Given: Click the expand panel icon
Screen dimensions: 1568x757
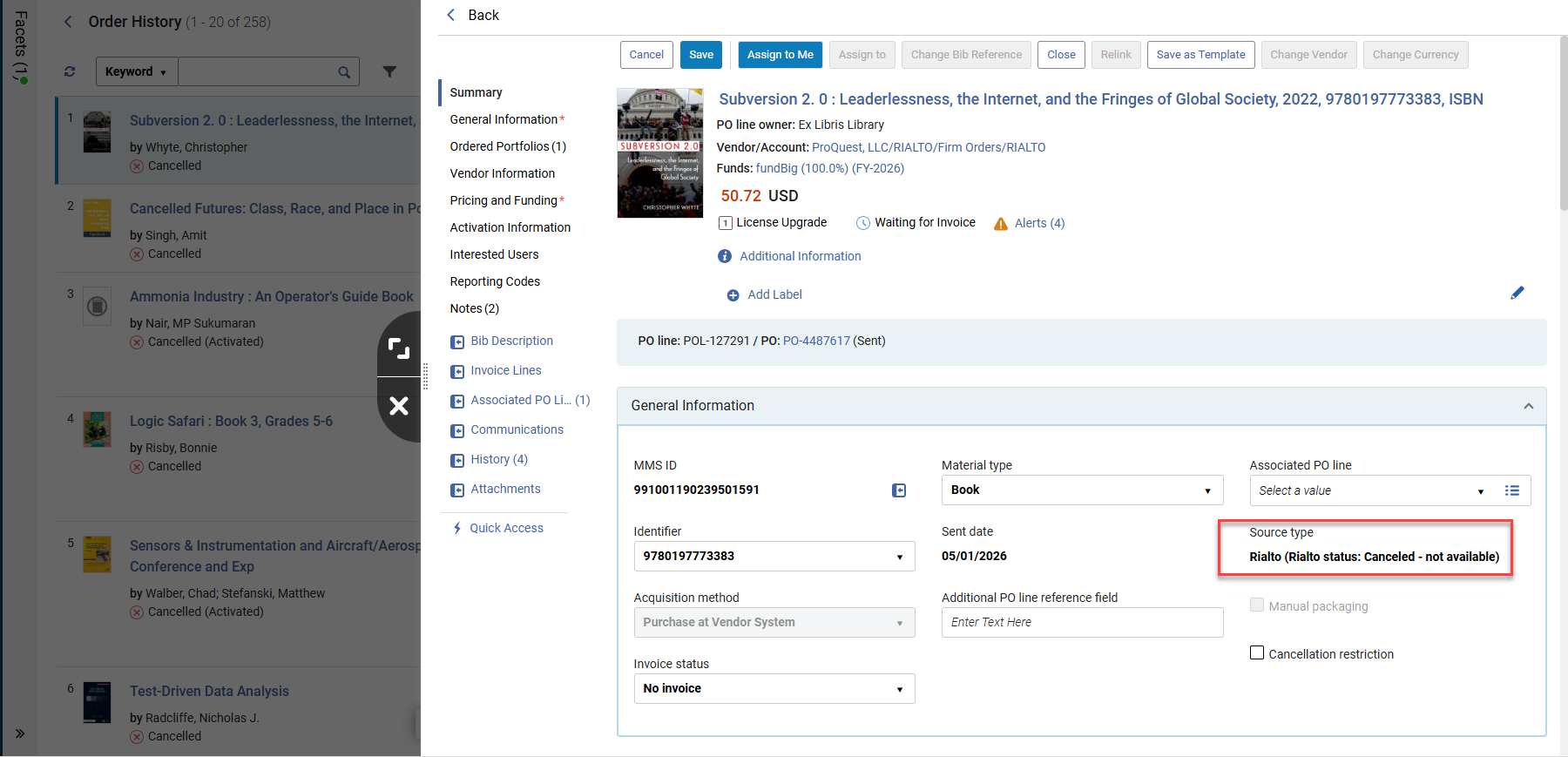Looking at the screenshot, I should [x=399, y=348].
